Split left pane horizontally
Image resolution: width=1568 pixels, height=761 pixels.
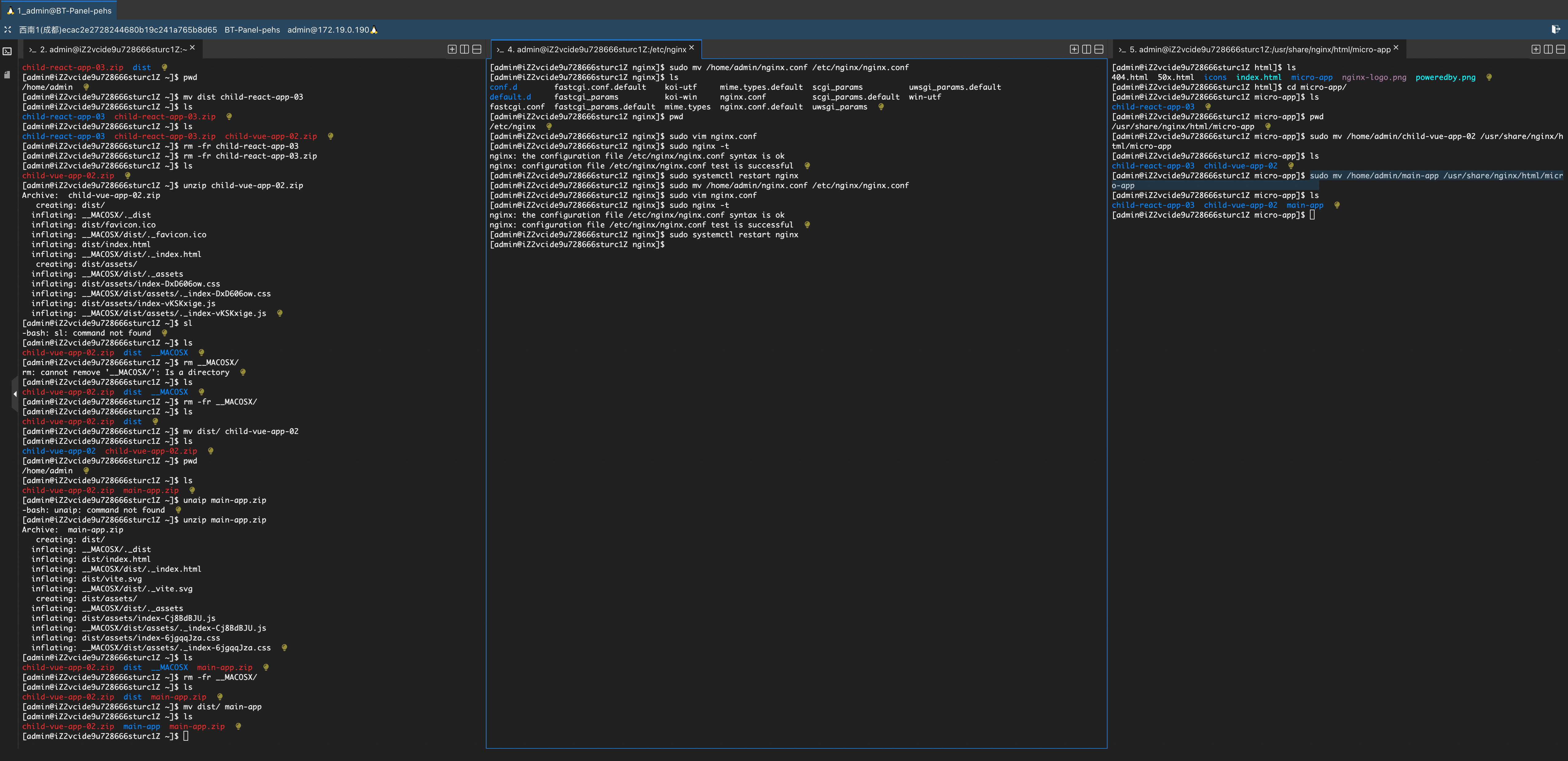(x=477, y=49)
